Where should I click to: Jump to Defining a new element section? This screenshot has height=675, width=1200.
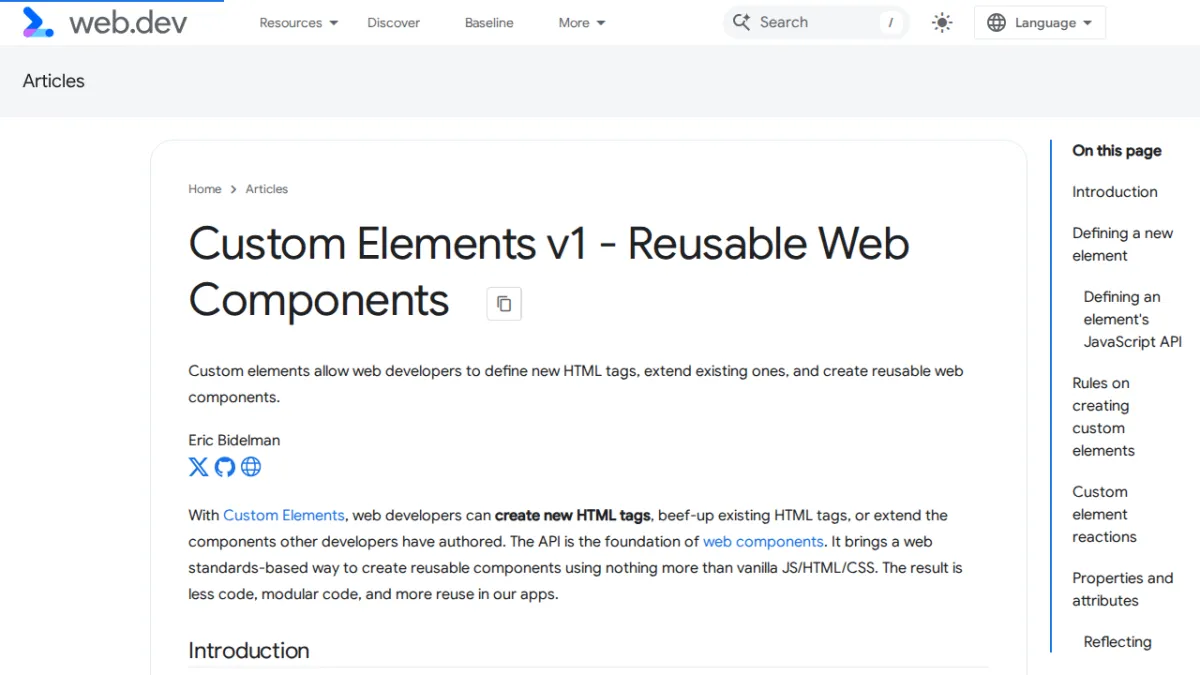(x=1123, y=244)
